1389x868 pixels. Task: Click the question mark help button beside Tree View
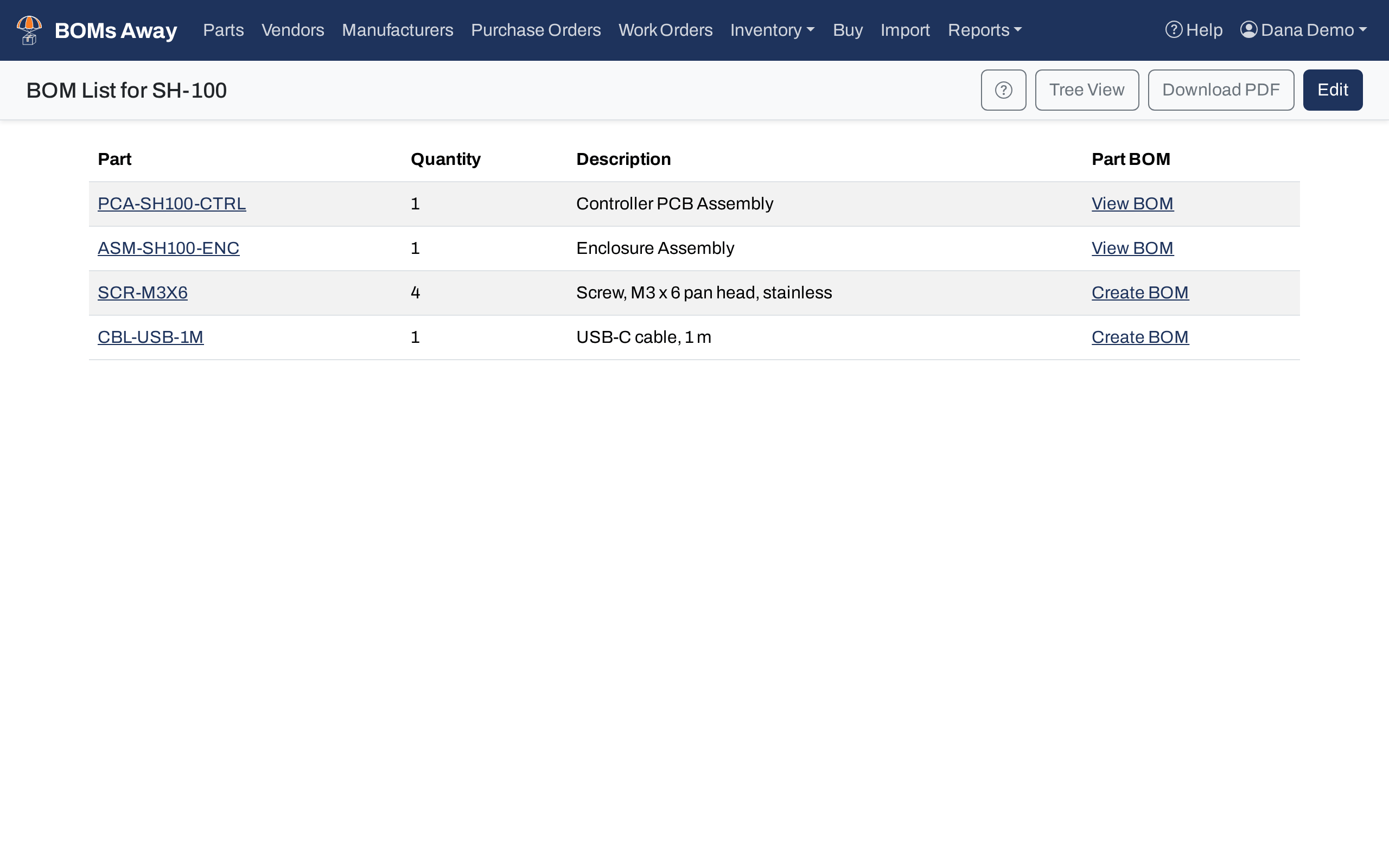tap(1003, 90)
